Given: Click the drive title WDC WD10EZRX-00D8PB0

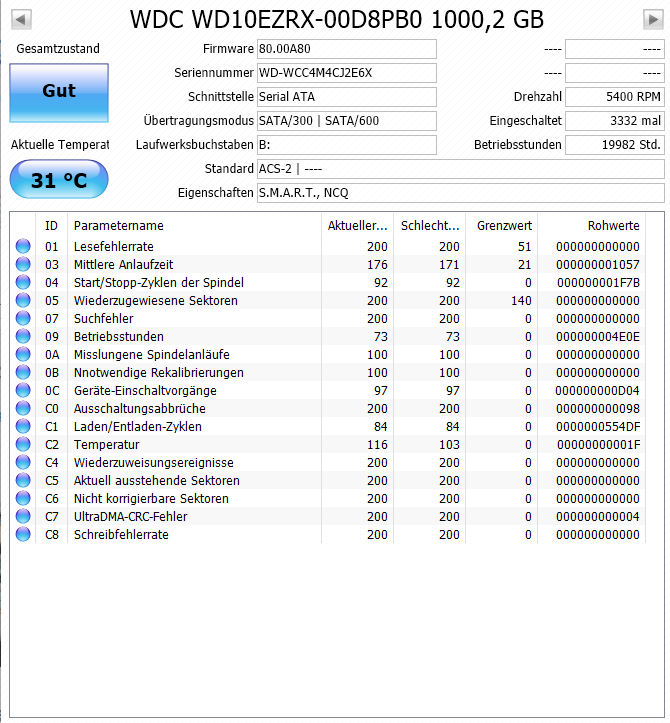Looking at the screenshot, I should (x=276, y=19).
